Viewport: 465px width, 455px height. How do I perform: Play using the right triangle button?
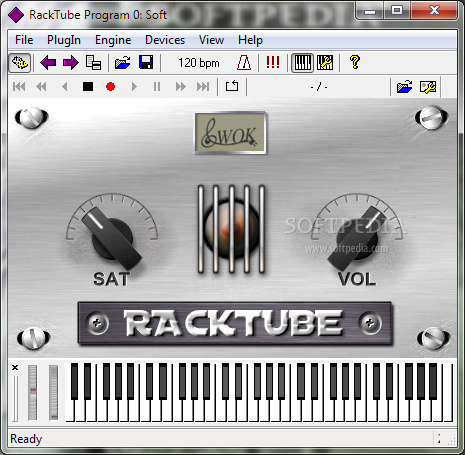134,87
